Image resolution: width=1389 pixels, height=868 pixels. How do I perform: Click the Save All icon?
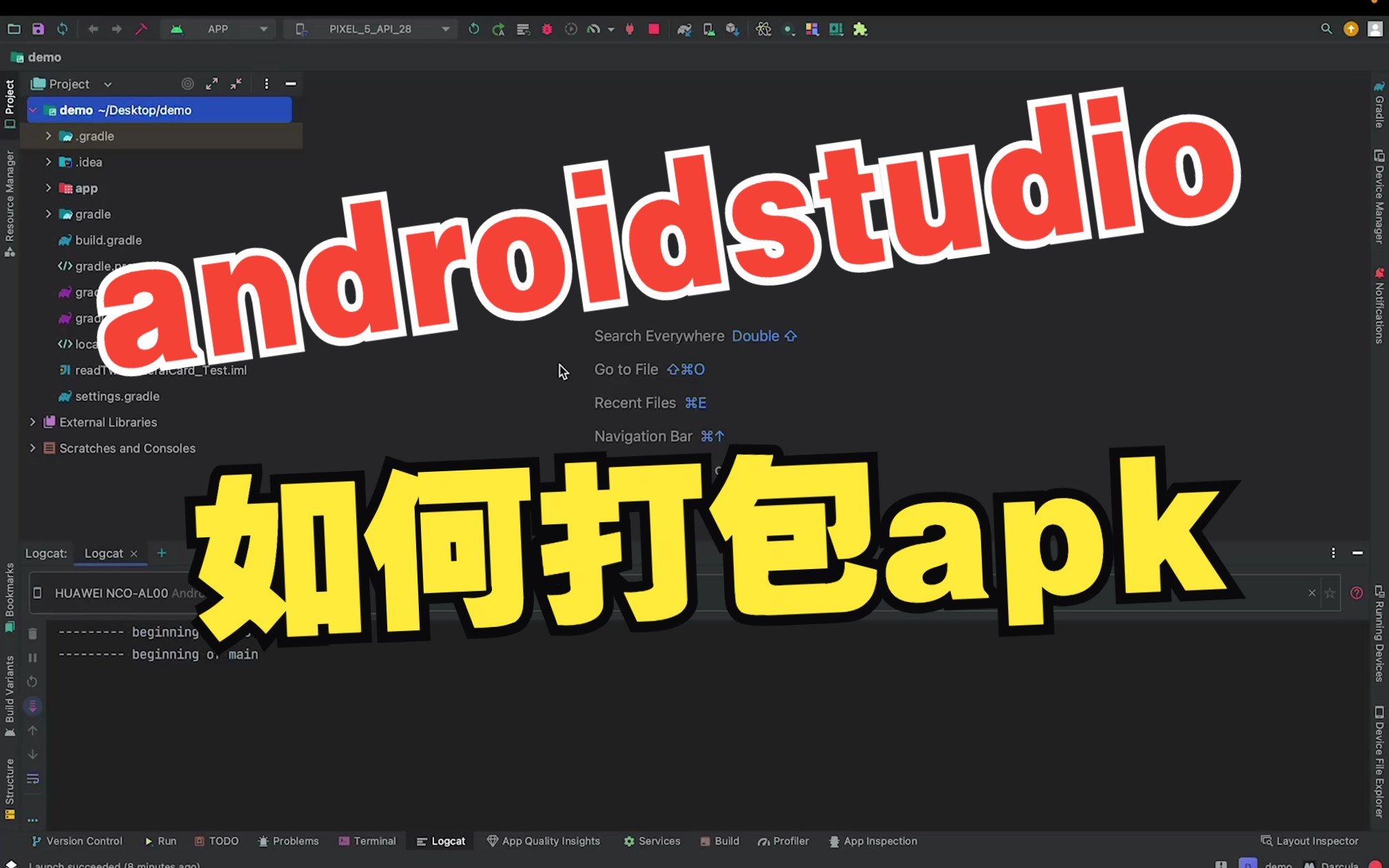[38, 29]
